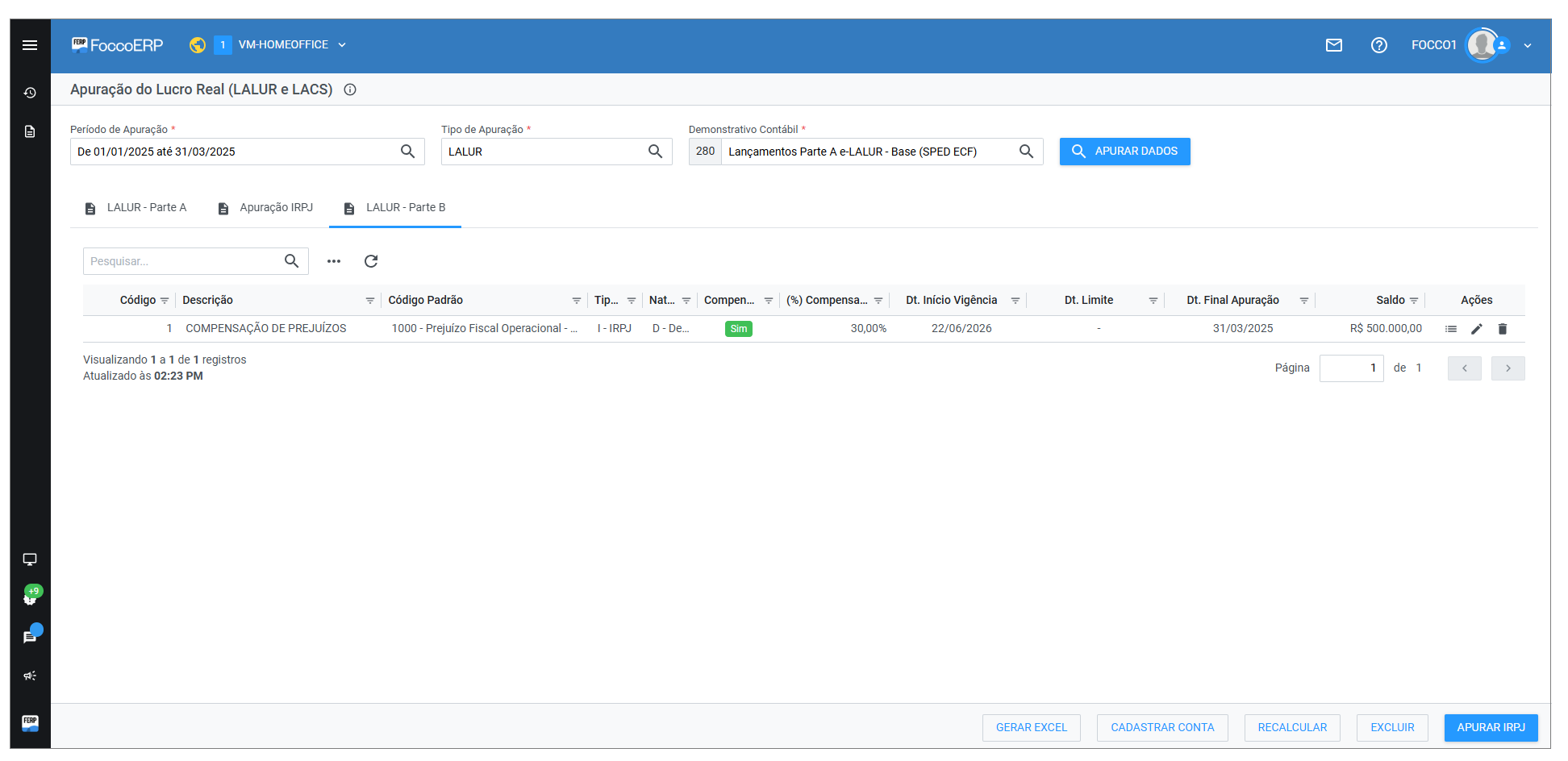Click the R$ 500.000,00 saldo cell
The image size is (1568, 761).
point(1386,329)
